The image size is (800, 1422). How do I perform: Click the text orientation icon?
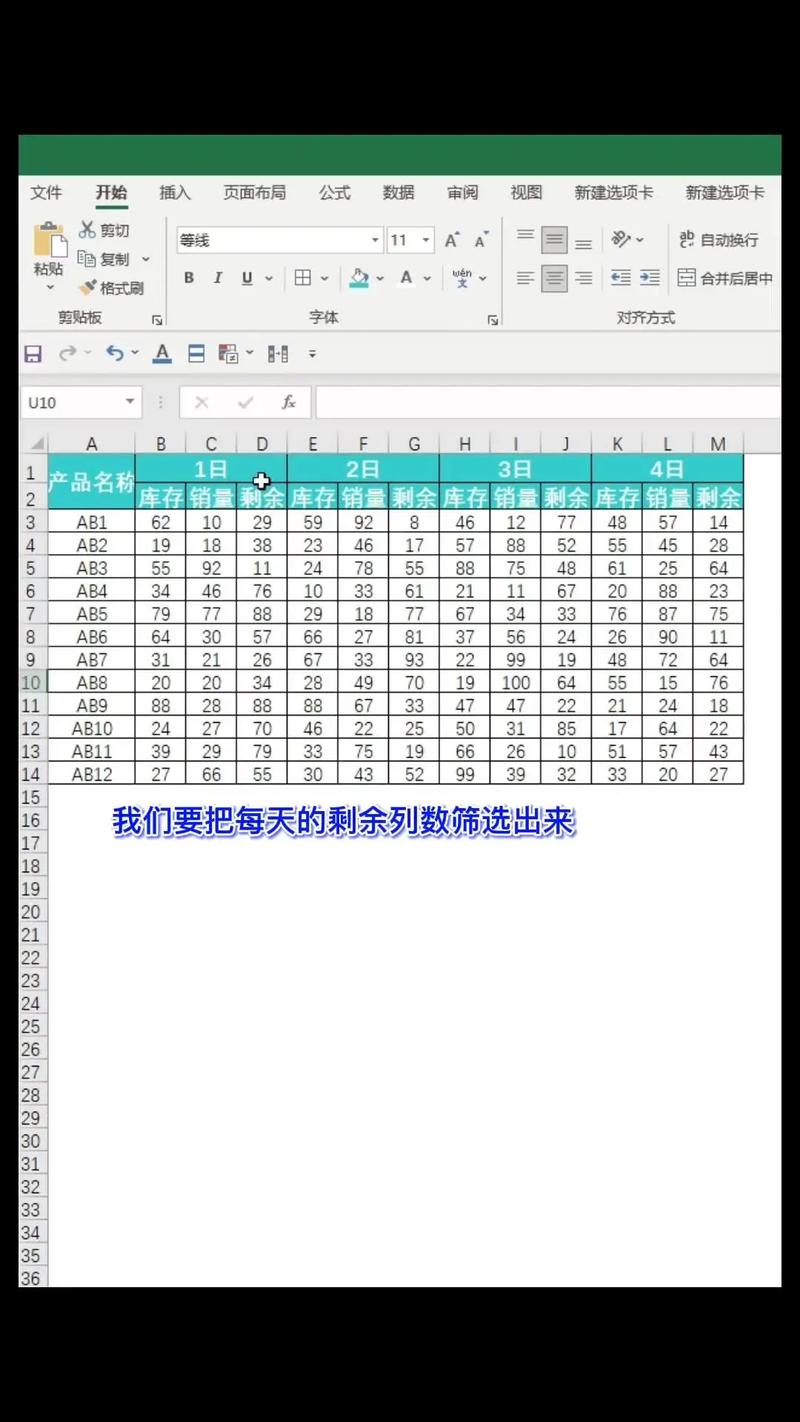(x=622, y=239)
